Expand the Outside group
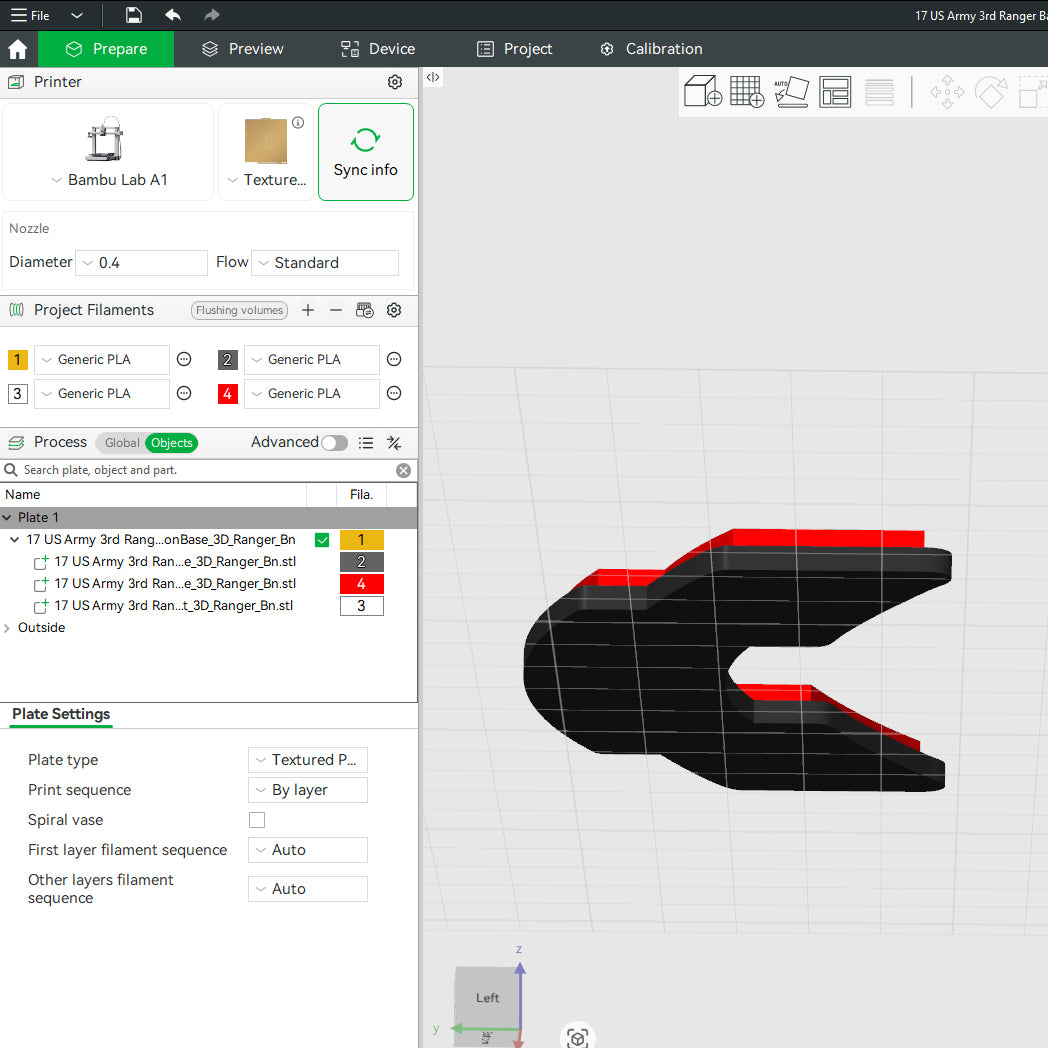This screenshot has width=1048, height=1048. click(8, 627)
